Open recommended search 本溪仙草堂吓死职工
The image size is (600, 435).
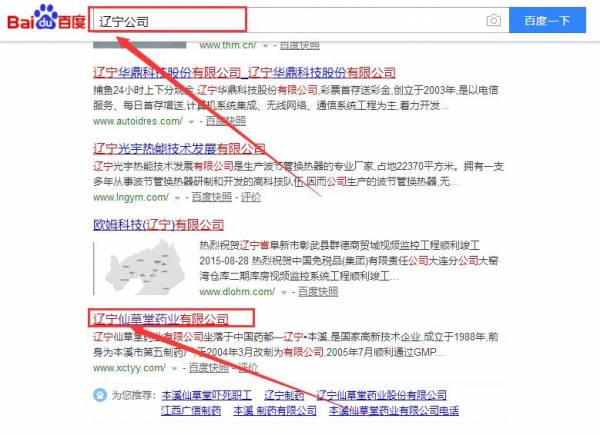pos(207,395)
